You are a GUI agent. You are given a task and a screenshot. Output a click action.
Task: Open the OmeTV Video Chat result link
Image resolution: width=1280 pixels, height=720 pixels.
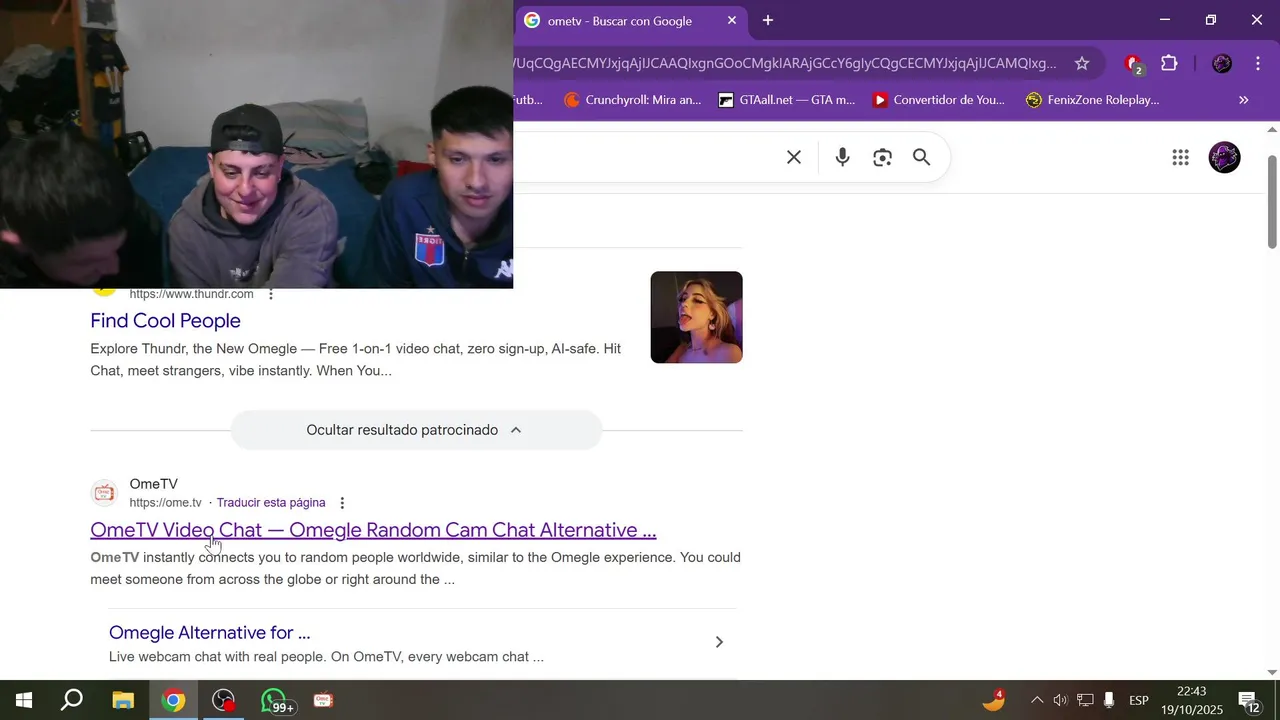373,530
